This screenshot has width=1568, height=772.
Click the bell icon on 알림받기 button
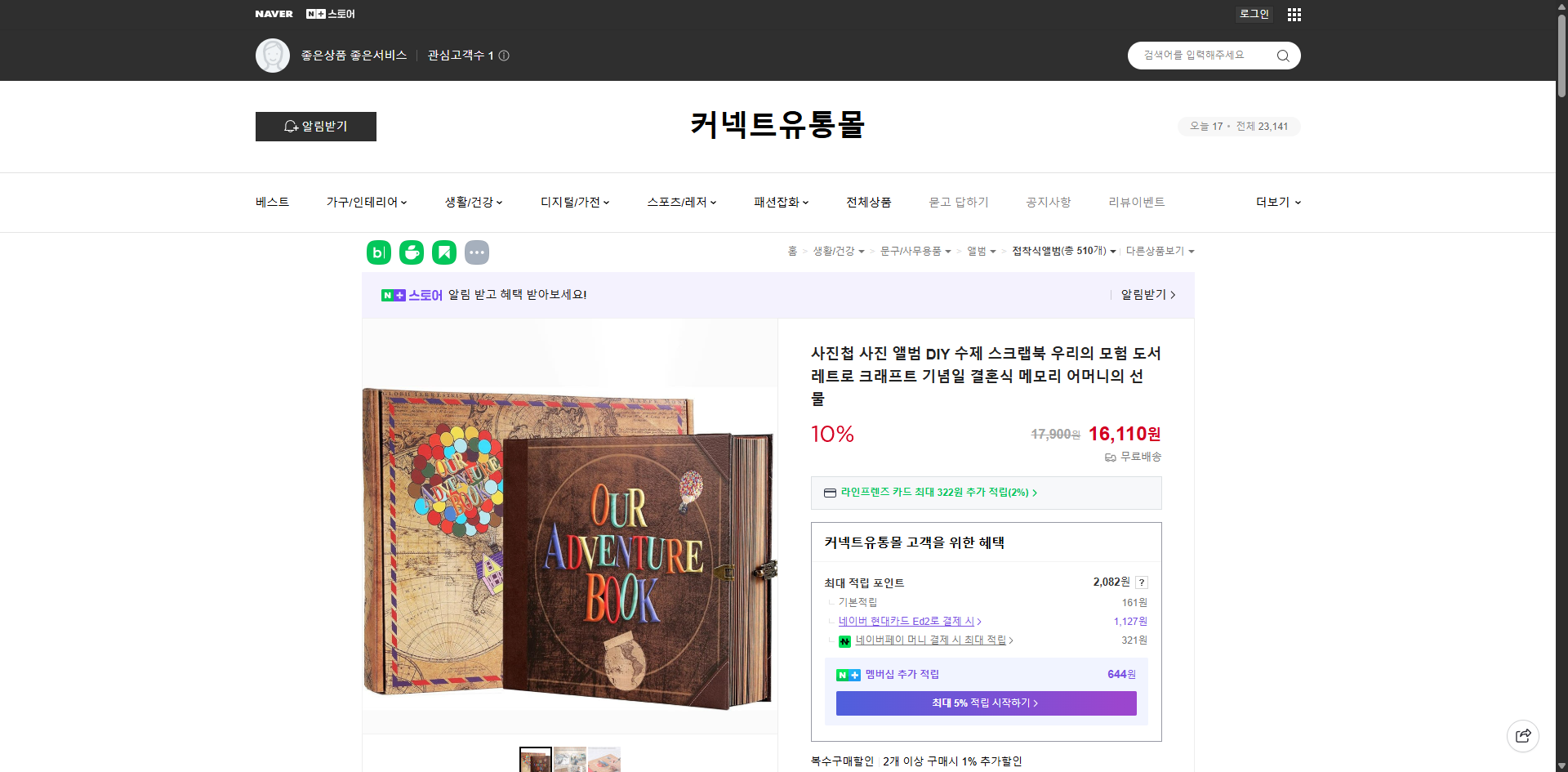pos(291,126)
